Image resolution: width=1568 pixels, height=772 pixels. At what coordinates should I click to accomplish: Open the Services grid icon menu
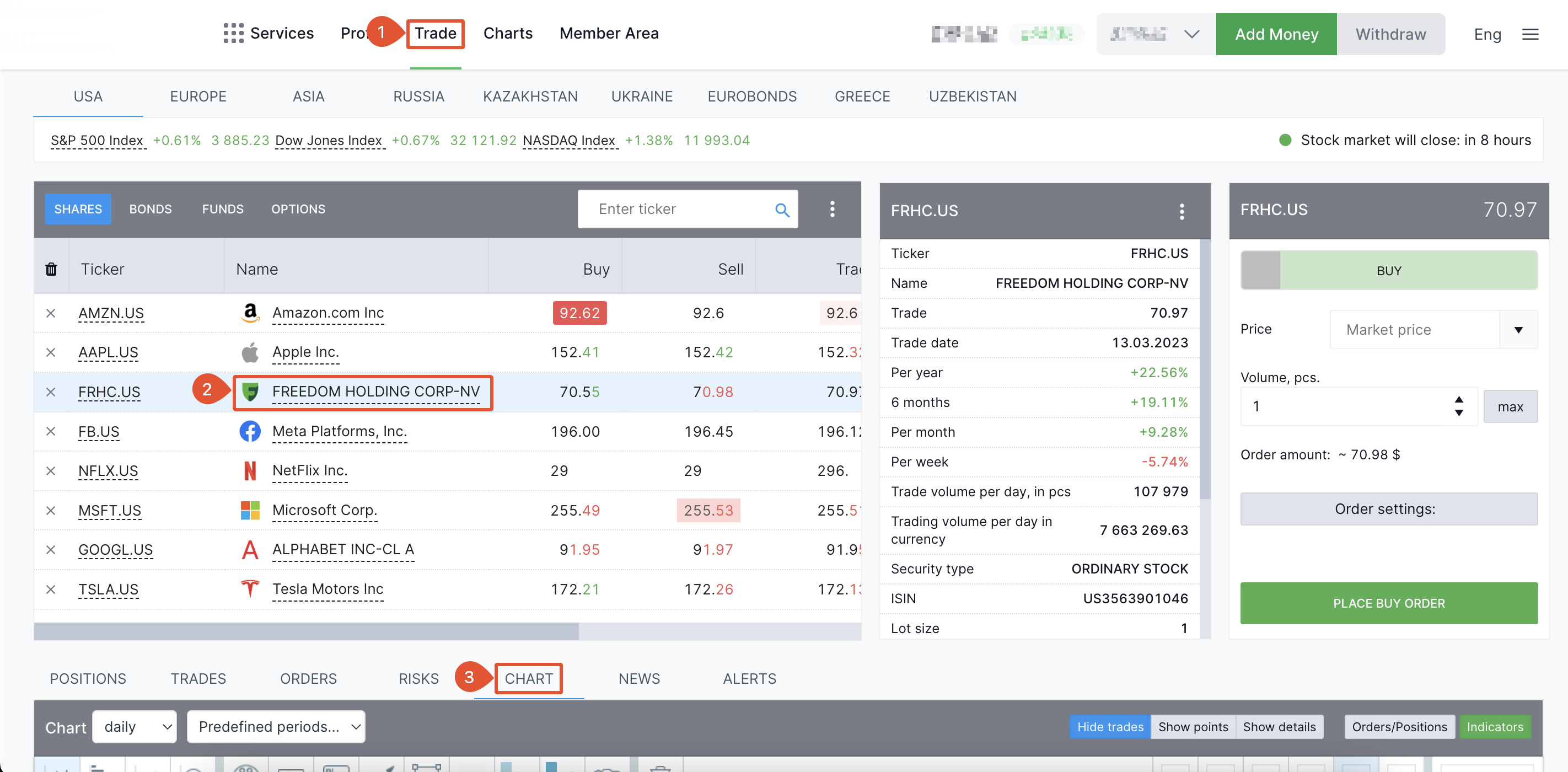[233, 33]
